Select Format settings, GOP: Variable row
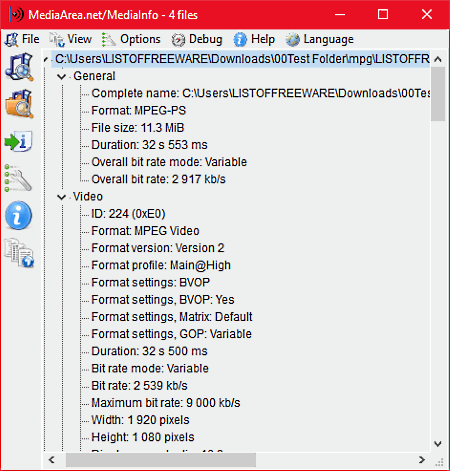The image size is (450, 471). (171, 334)
